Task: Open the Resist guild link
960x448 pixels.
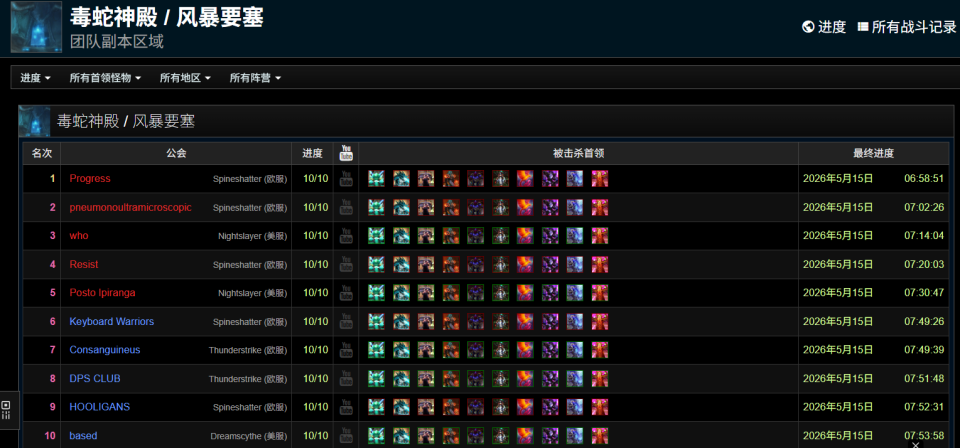Action: coord(84,264)
